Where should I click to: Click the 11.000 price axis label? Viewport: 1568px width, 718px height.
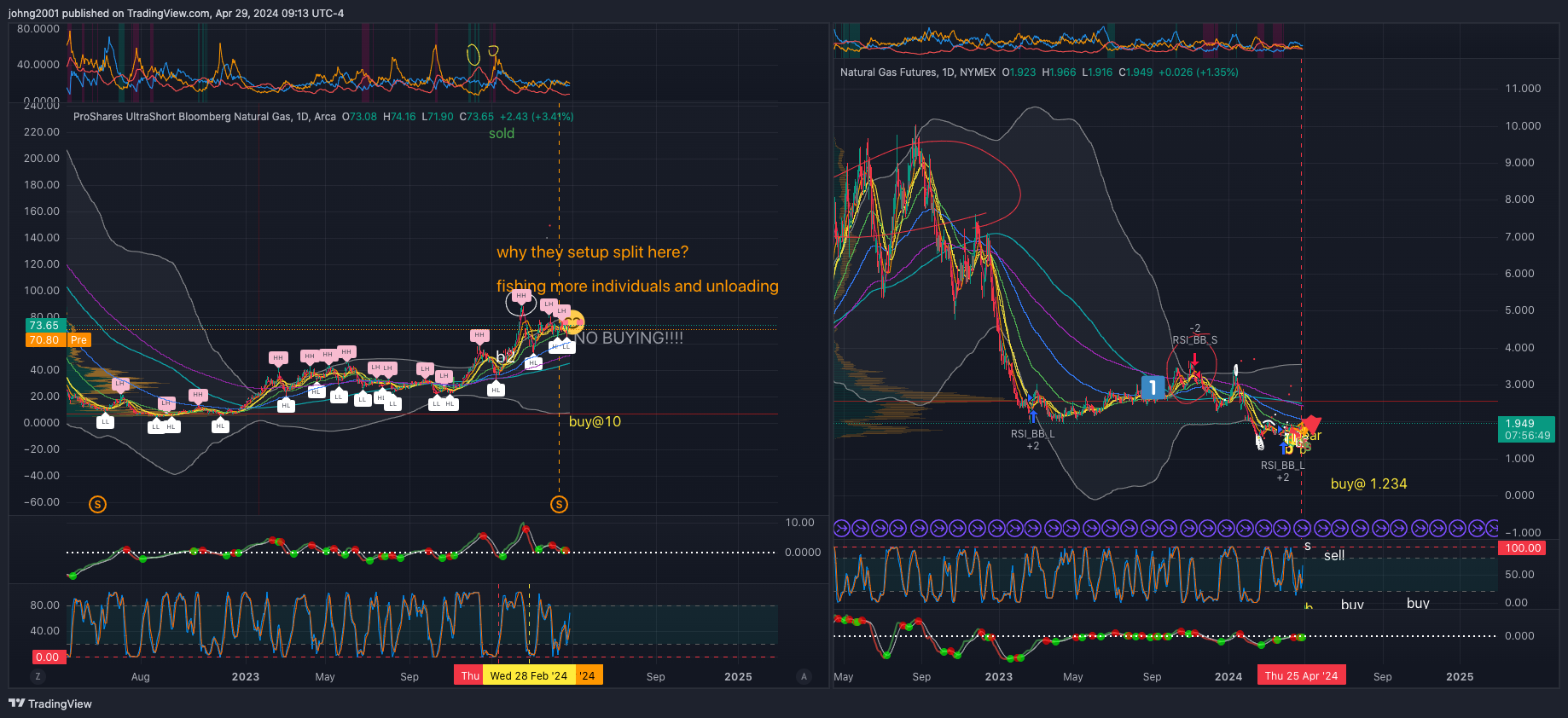point(1523,89)
